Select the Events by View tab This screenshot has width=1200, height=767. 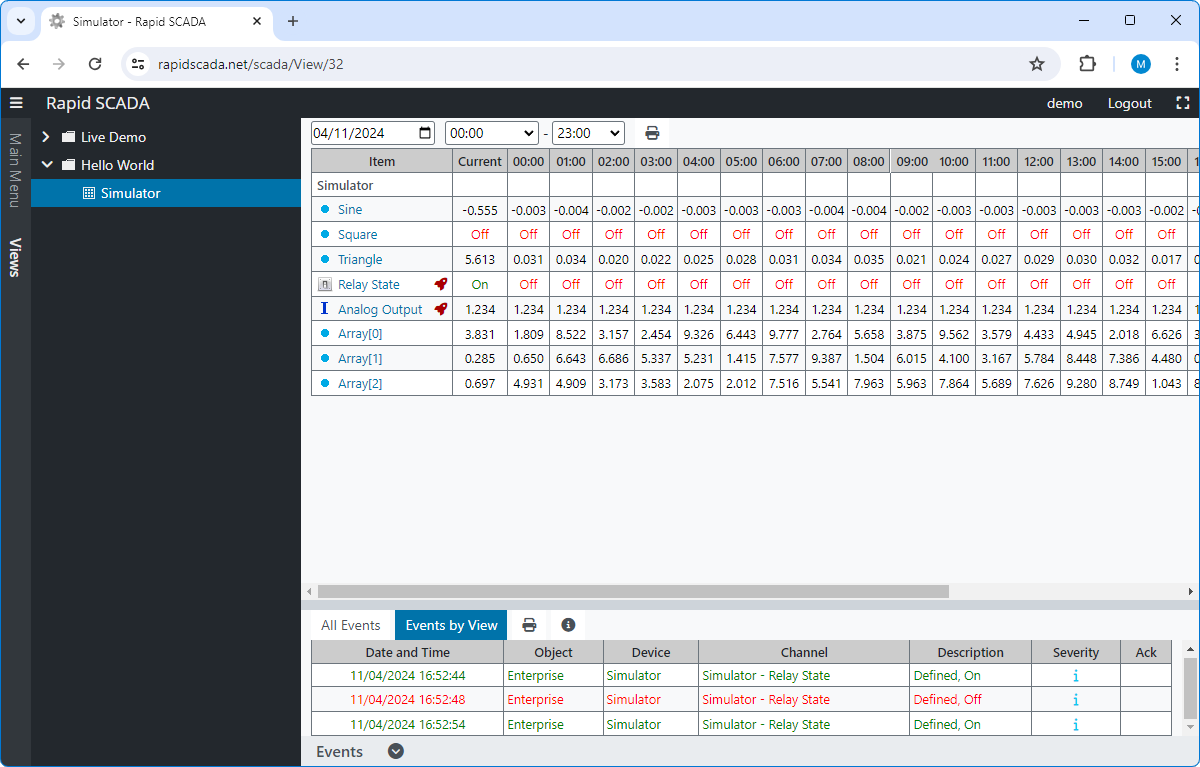451,625
